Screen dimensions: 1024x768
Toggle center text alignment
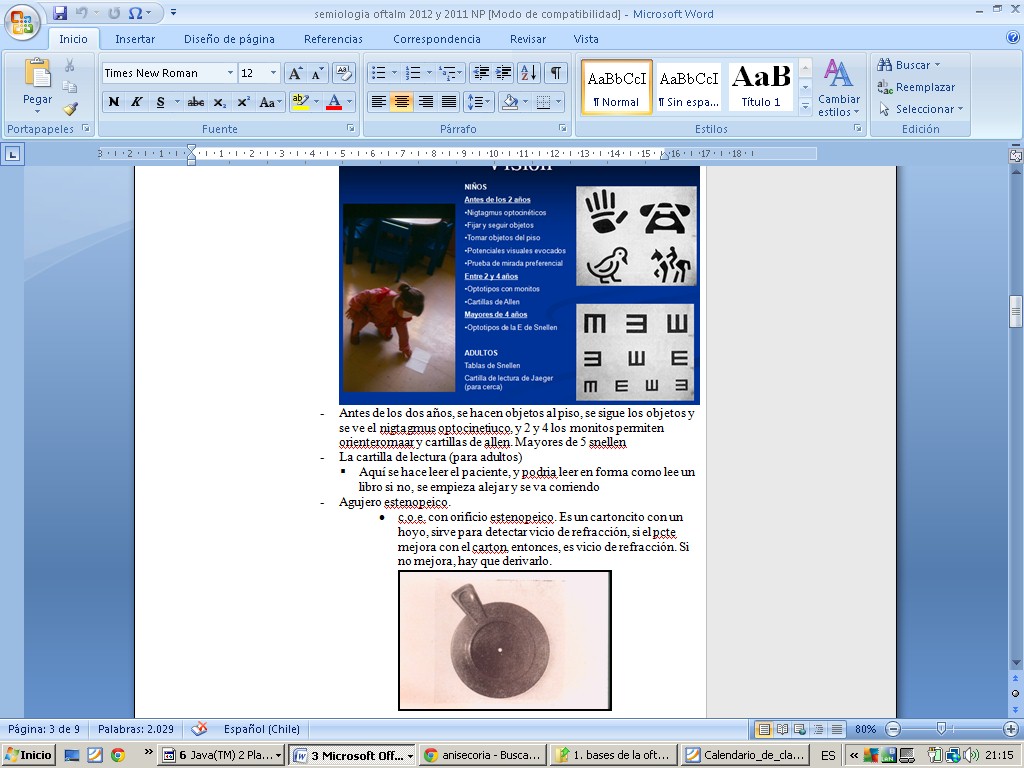point(402,102)
